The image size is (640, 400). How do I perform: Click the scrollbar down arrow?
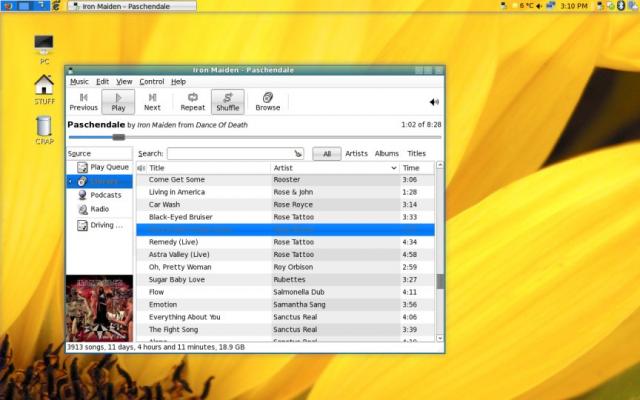click(440, 338)
